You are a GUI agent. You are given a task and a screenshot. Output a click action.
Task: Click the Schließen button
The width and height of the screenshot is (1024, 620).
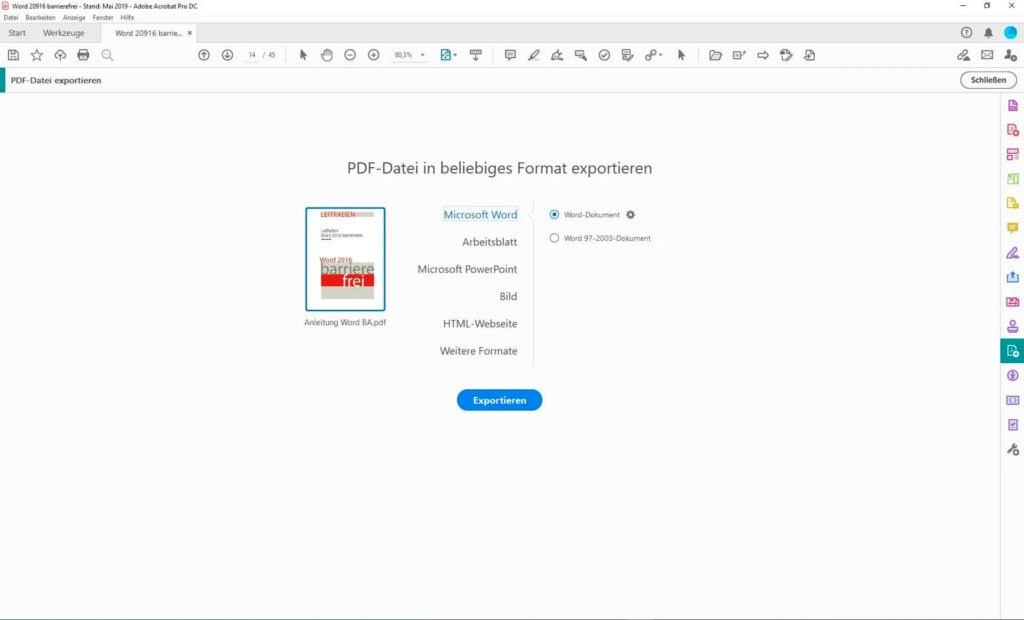[x=988, y=80]
